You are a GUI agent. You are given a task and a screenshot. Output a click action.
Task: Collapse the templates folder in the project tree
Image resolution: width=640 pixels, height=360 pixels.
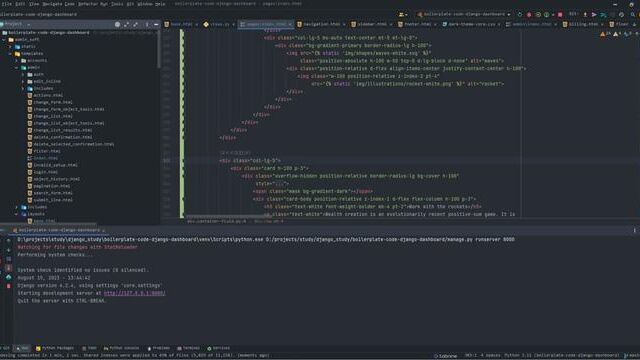pyautogui.click(x=11, y=53)
